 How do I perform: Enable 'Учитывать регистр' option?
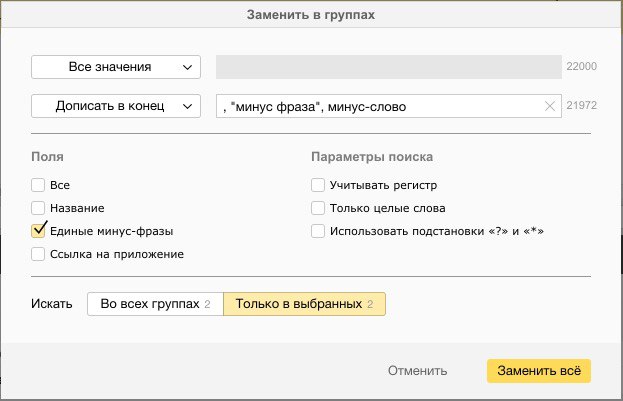pyautogui.click(x=318, y=185)
